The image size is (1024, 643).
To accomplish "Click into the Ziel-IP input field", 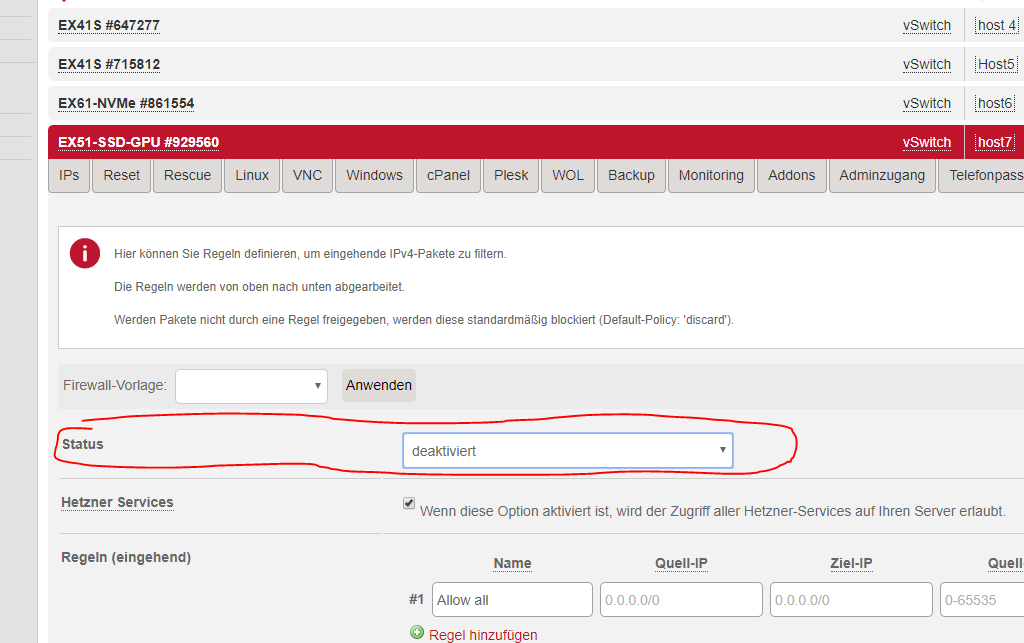I will point(851,600).
